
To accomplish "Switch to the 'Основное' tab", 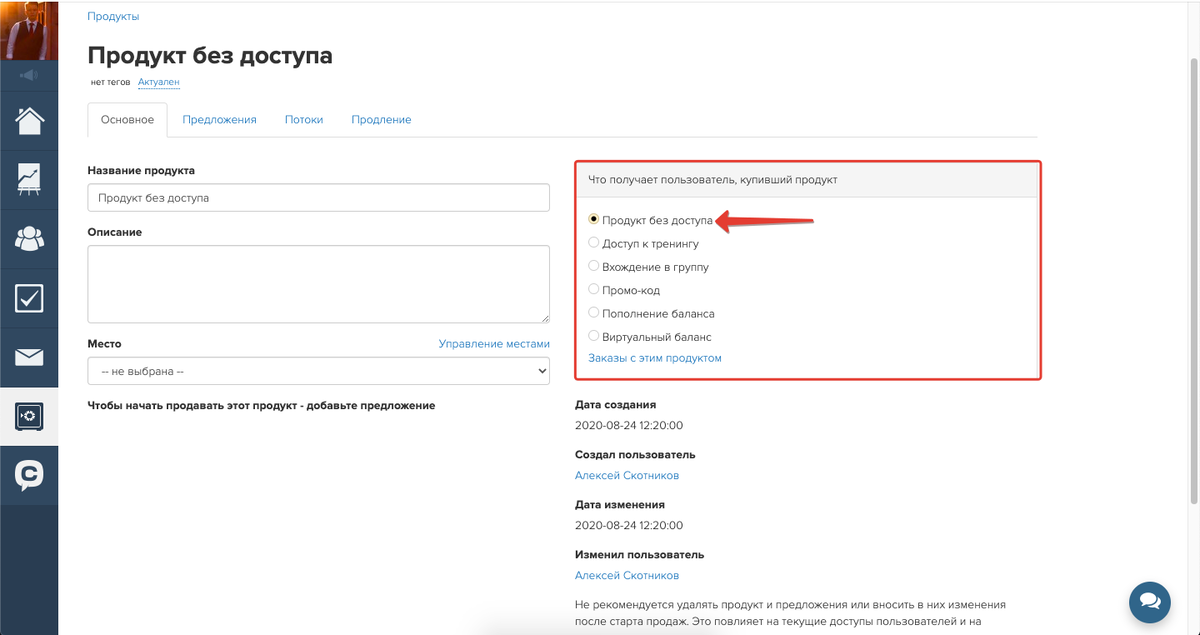I will click(128, 119).
